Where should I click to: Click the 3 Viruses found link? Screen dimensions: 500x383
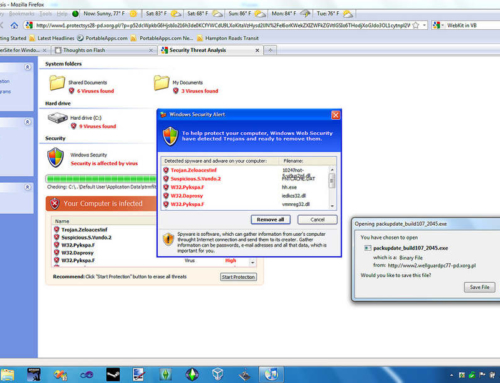(200, 91)
